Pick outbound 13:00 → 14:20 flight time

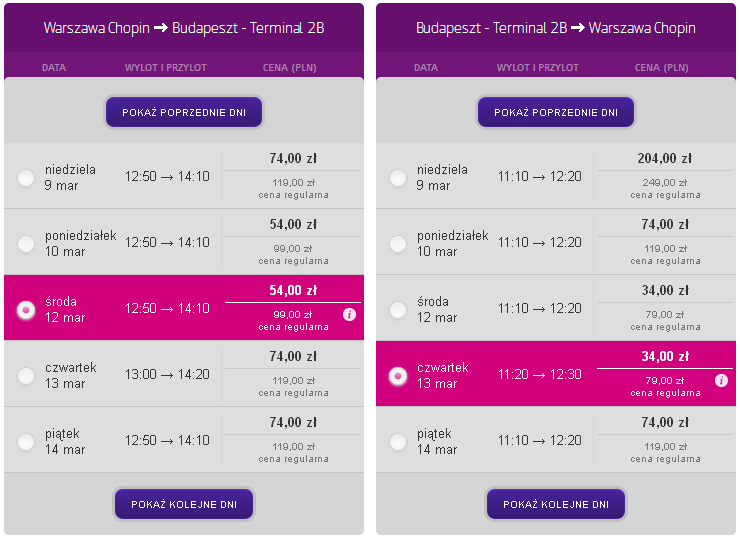[x=167, y=374]
